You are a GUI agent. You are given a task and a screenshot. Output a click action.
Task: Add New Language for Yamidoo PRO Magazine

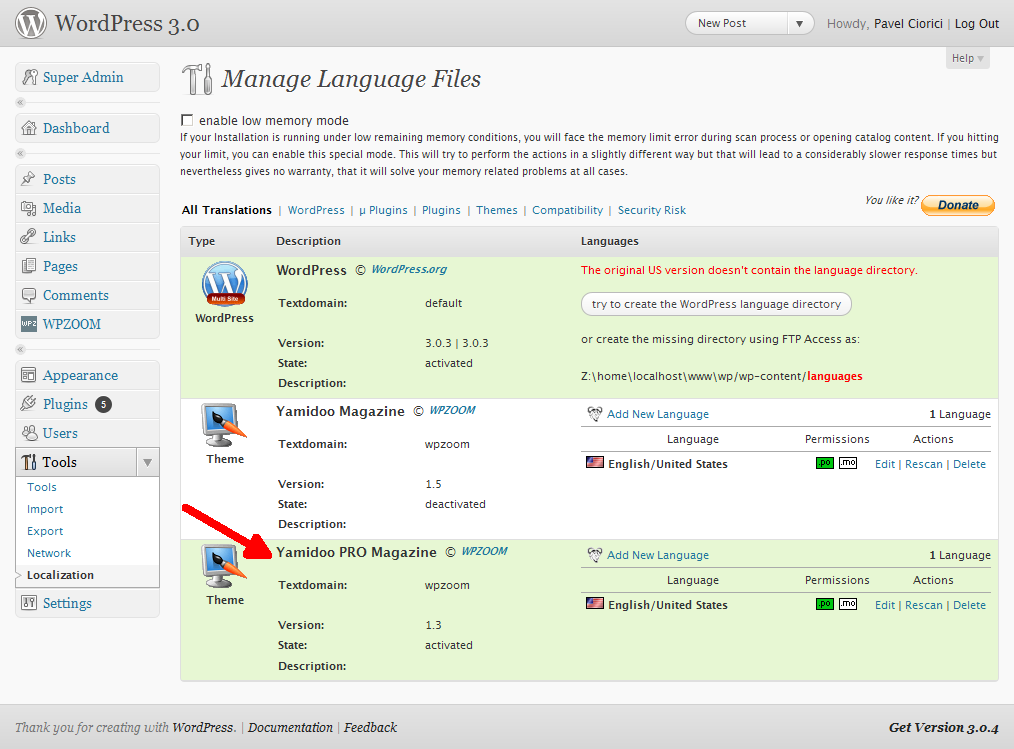[657, 555]
